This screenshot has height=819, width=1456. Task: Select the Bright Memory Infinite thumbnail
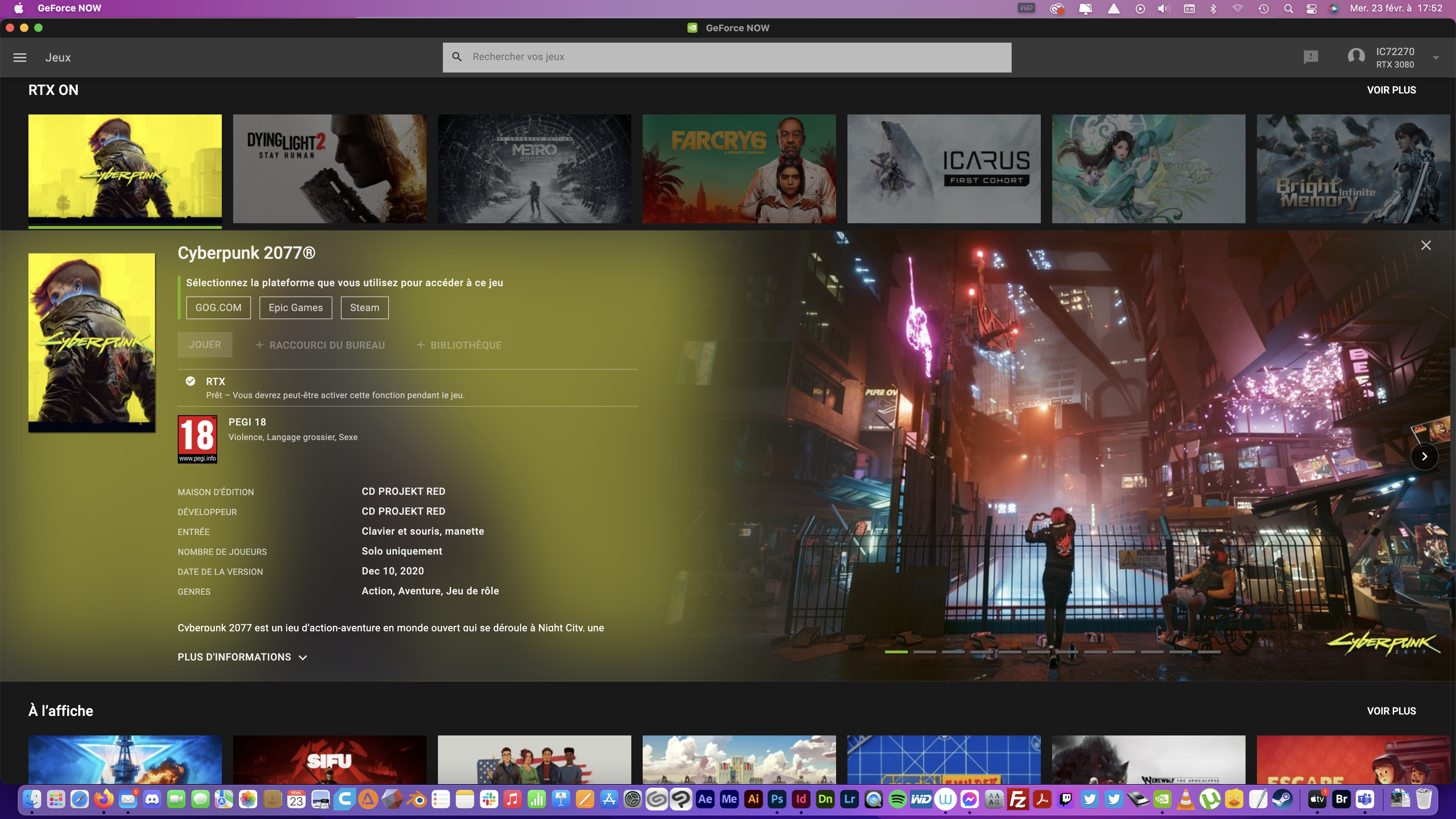(x=1353, y=168)
